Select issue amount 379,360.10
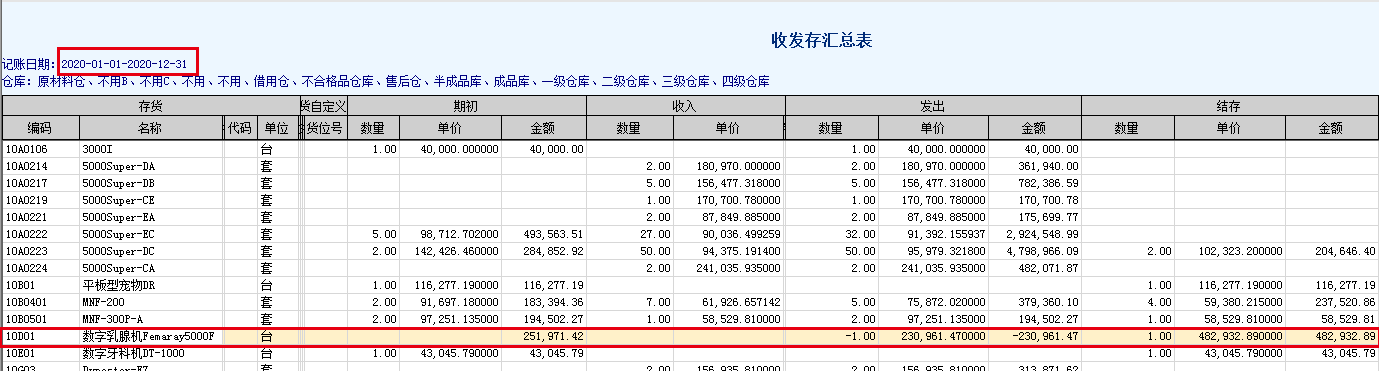 point(1048,301)
